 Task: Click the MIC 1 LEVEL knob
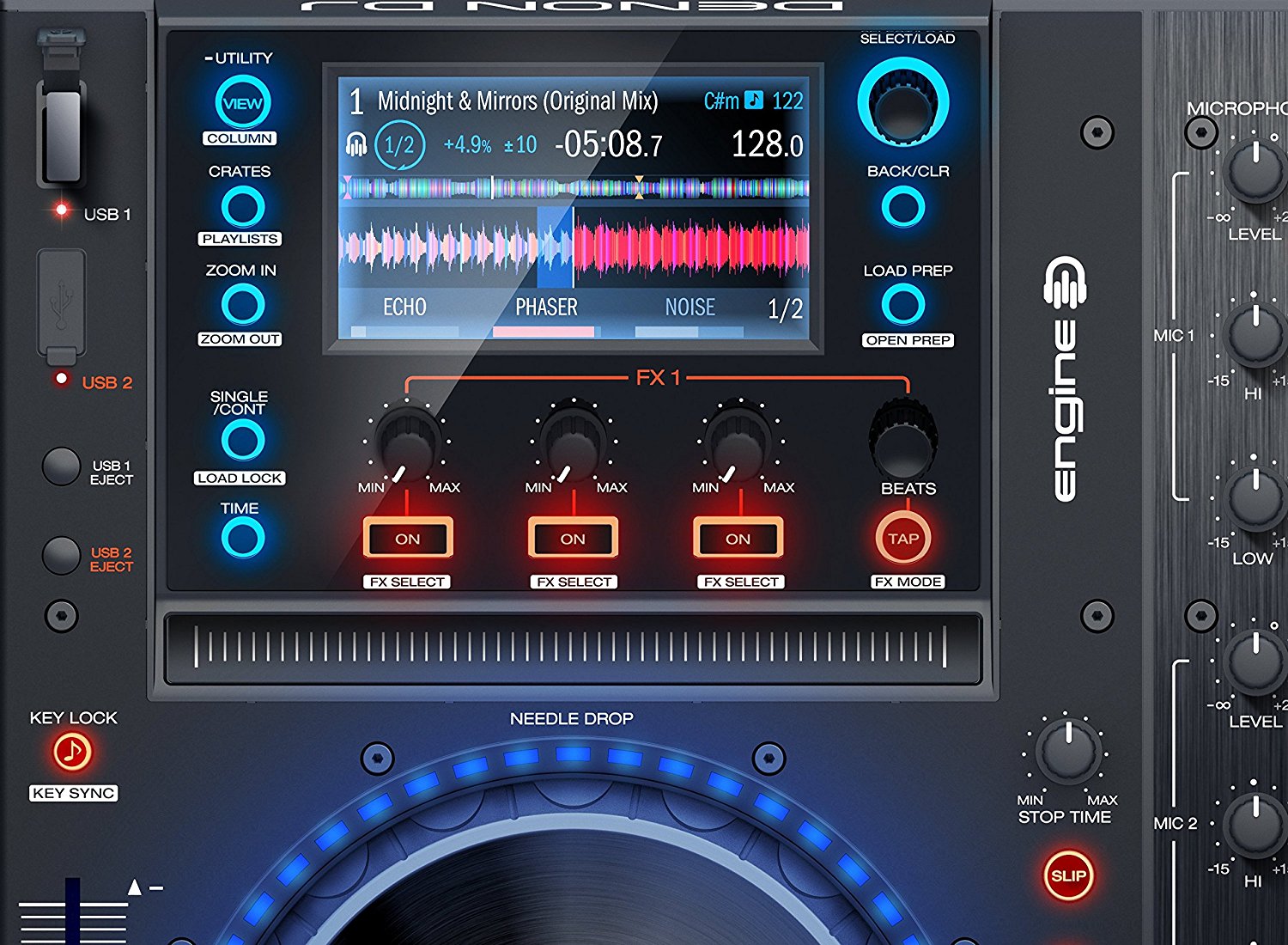coord(1255,171)
